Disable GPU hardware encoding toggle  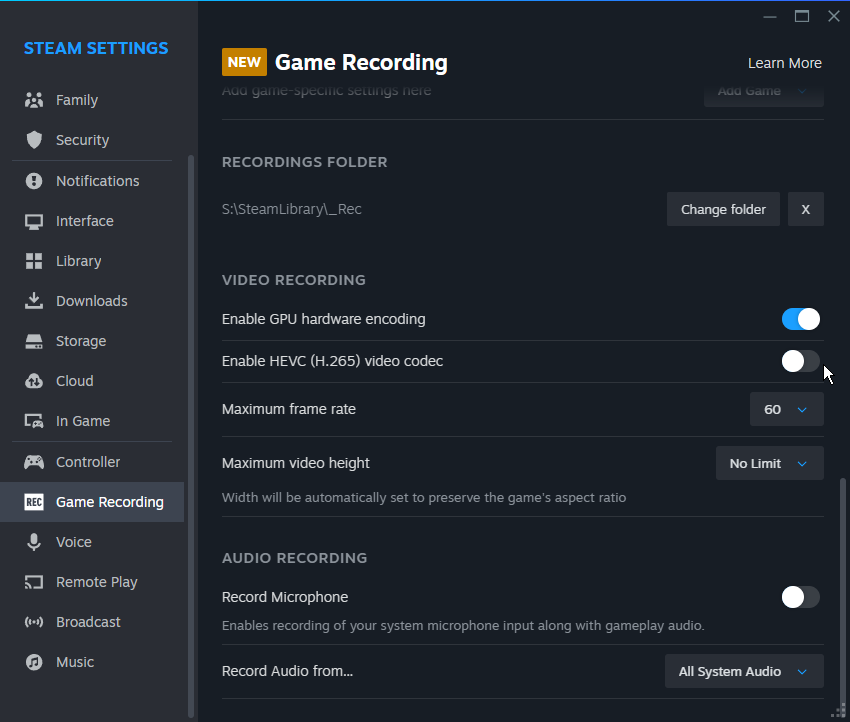(801, 319)
